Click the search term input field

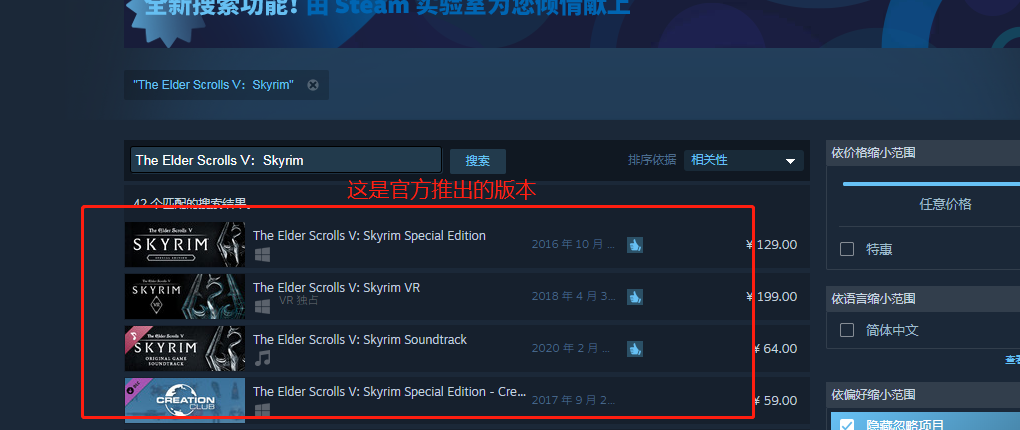click(x=286, y=160)
